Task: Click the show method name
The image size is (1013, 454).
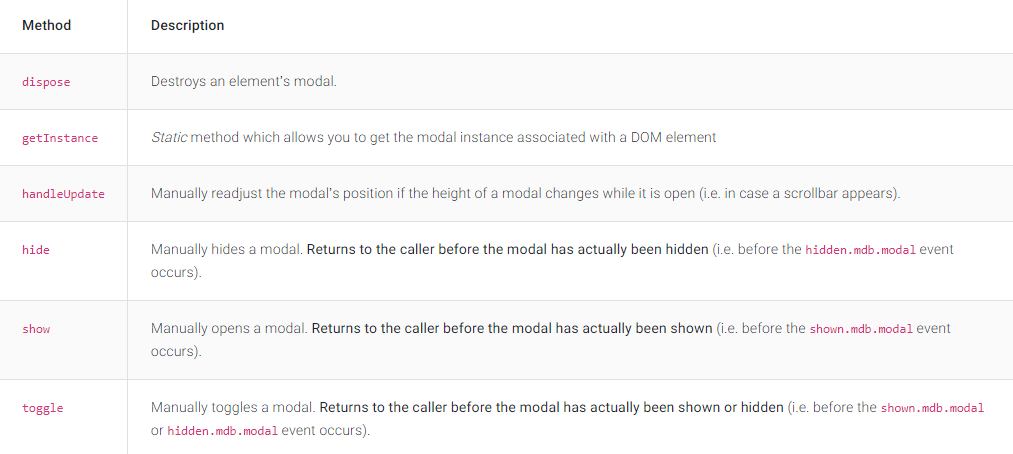Action: tap(36, 329)
